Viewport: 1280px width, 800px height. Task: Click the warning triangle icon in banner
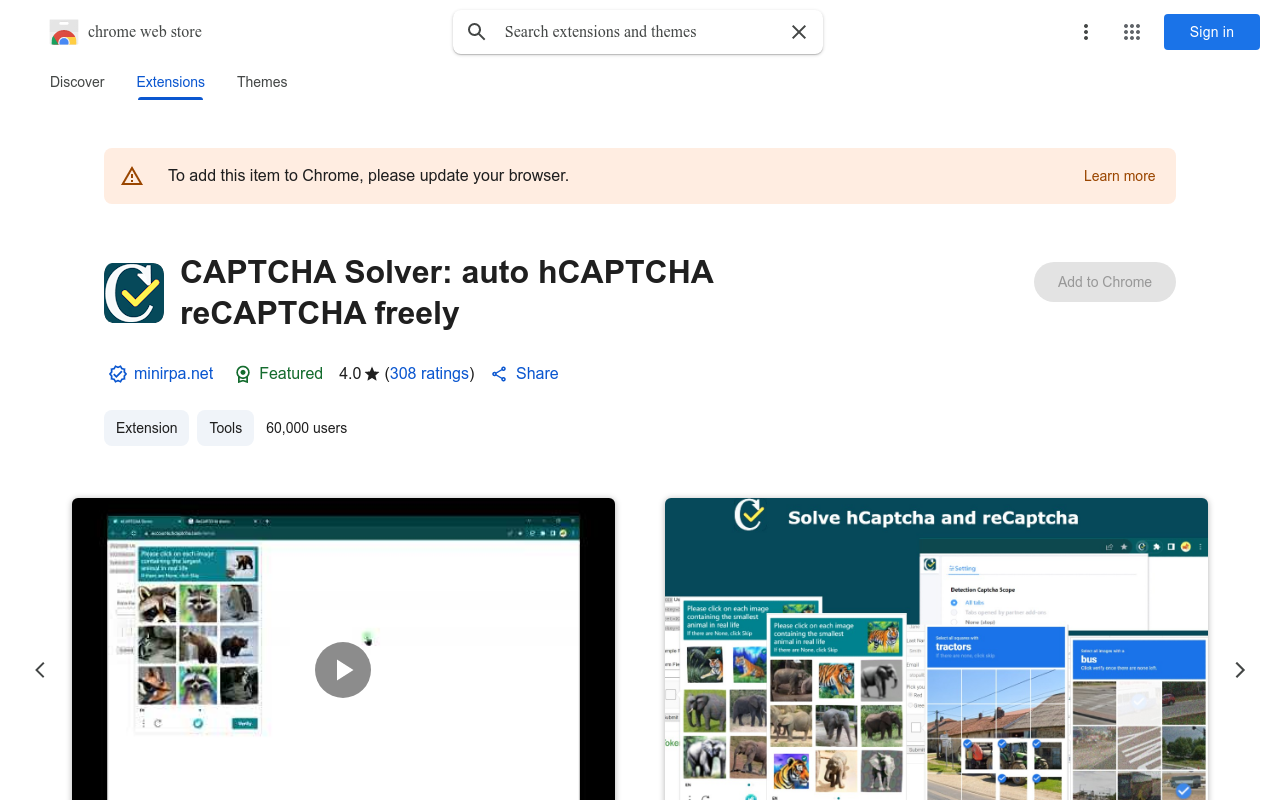coord(132,176)
